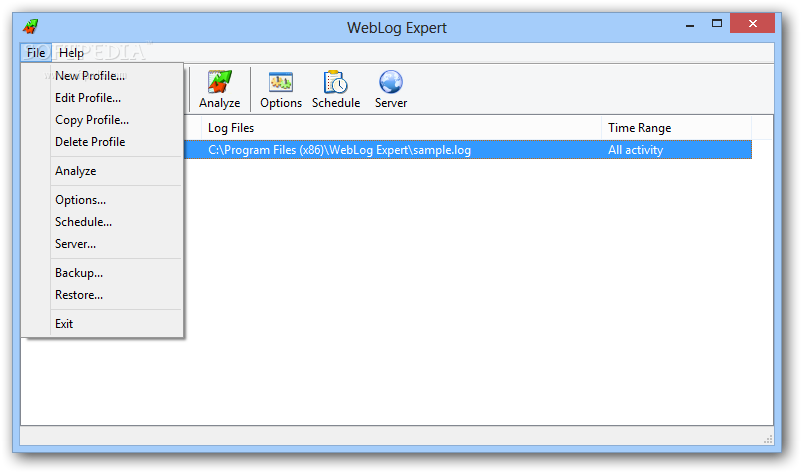Click the Analyze toolbar icon
This screenshot has width=802, height=473.
tap(219, 89)
